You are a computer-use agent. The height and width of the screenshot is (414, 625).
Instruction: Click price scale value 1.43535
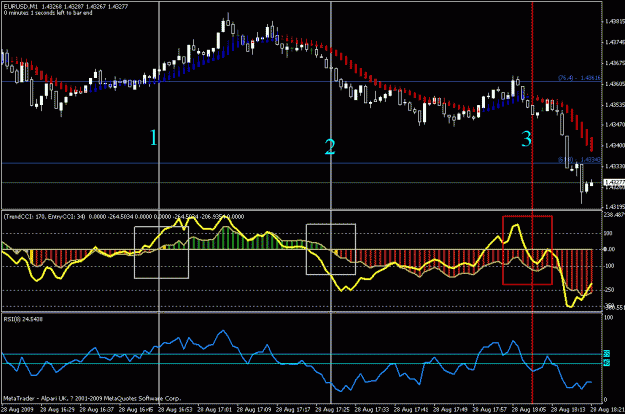[x=614, y=105]
